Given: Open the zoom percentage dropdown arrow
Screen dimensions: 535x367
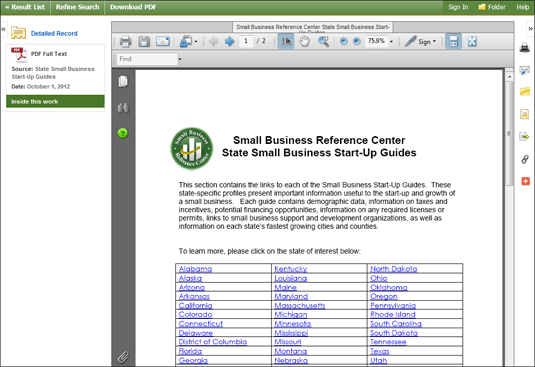Looking at the screenshot, I should 391,42.
